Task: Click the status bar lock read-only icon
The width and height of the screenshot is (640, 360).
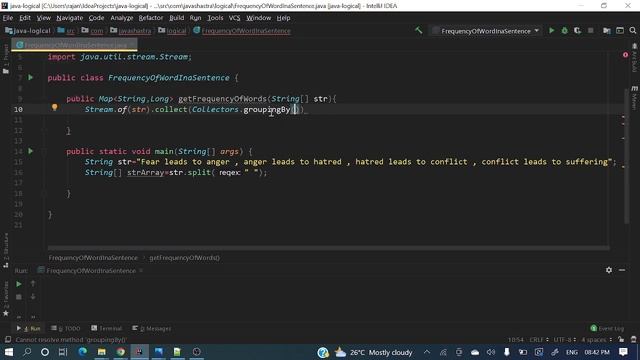Action: click(x=621, y=340)
